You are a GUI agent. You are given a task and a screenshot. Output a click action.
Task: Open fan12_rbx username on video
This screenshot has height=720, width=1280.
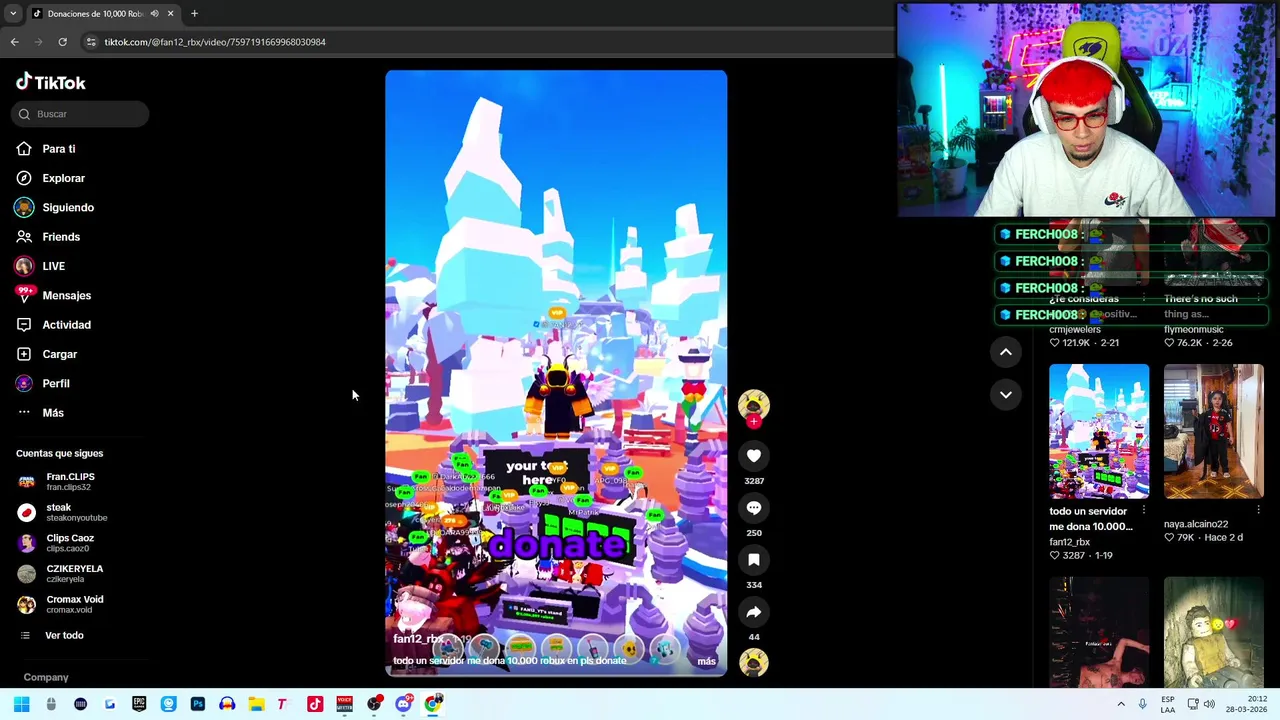pos(418,639)
